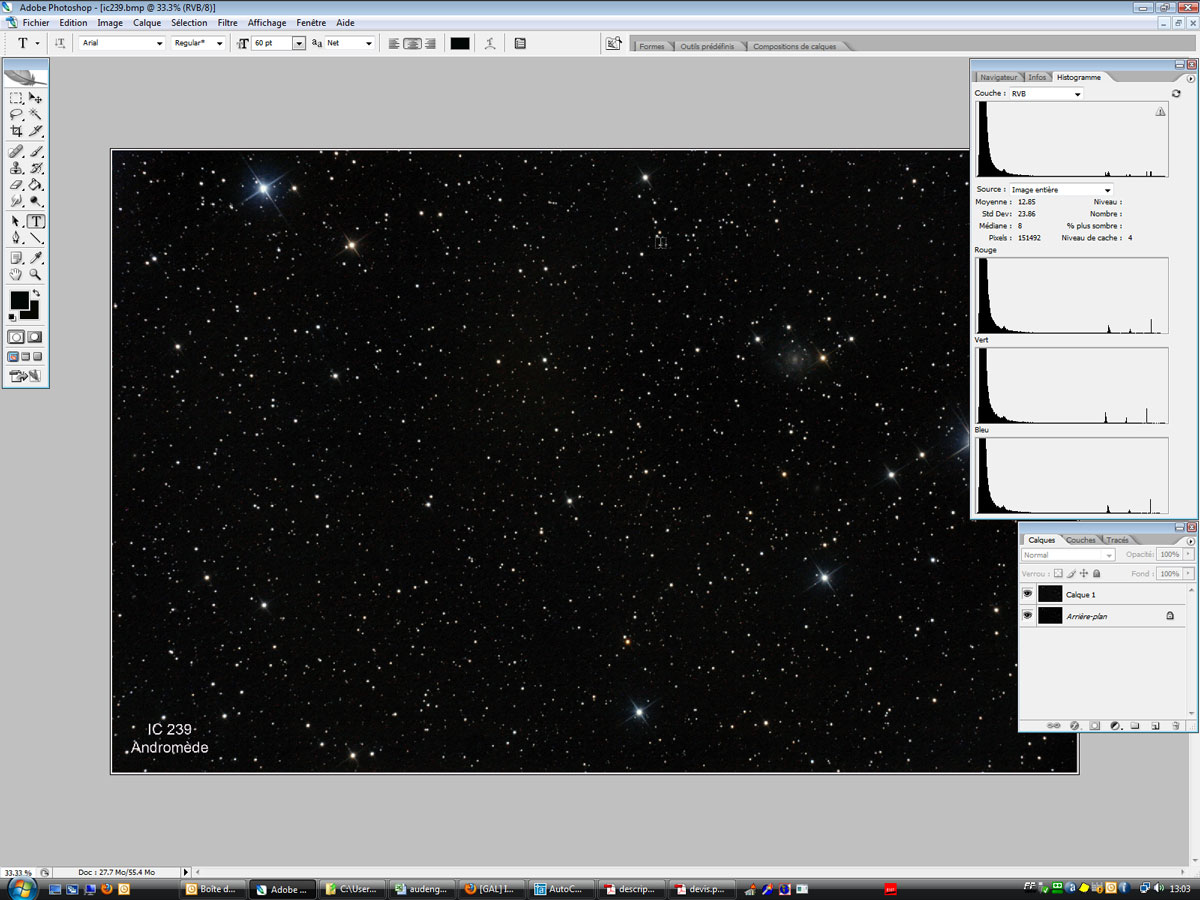1200x900 pixels.
Task: Swap foreground and background colors
Action: (x=36, y=293)
